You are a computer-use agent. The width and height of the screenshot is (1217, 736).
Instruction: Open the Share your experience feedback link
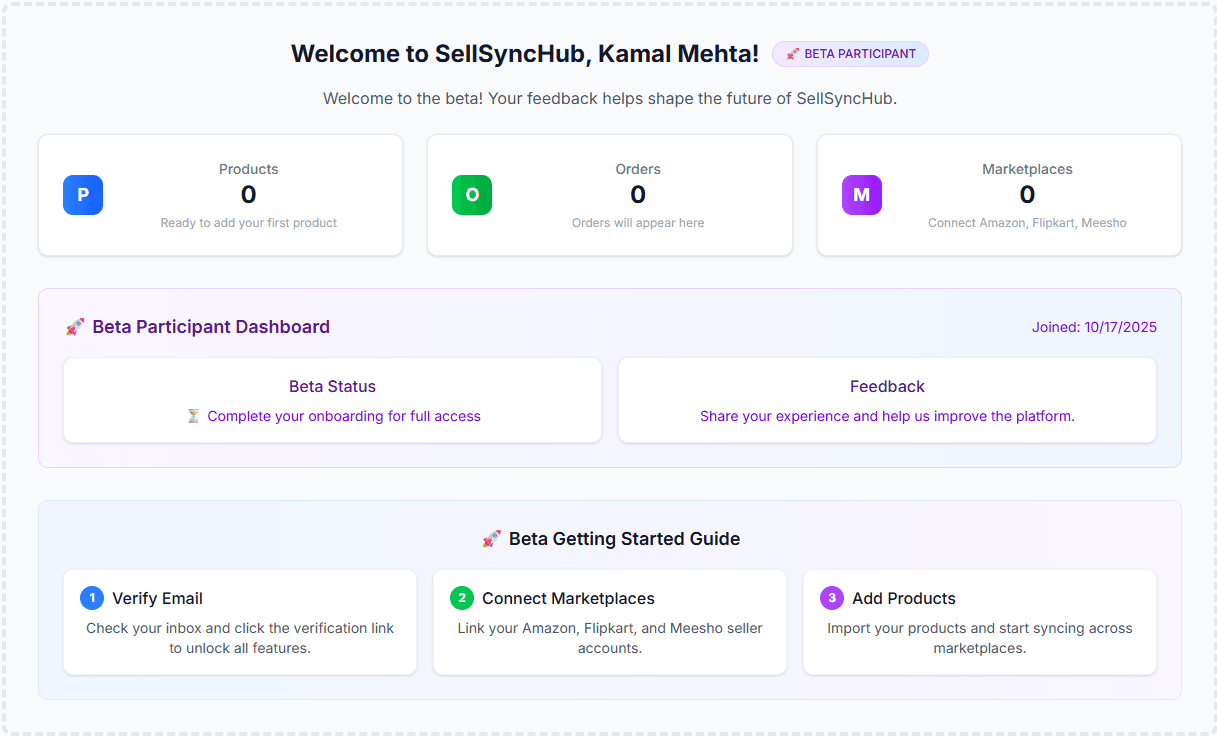(886, 416)
